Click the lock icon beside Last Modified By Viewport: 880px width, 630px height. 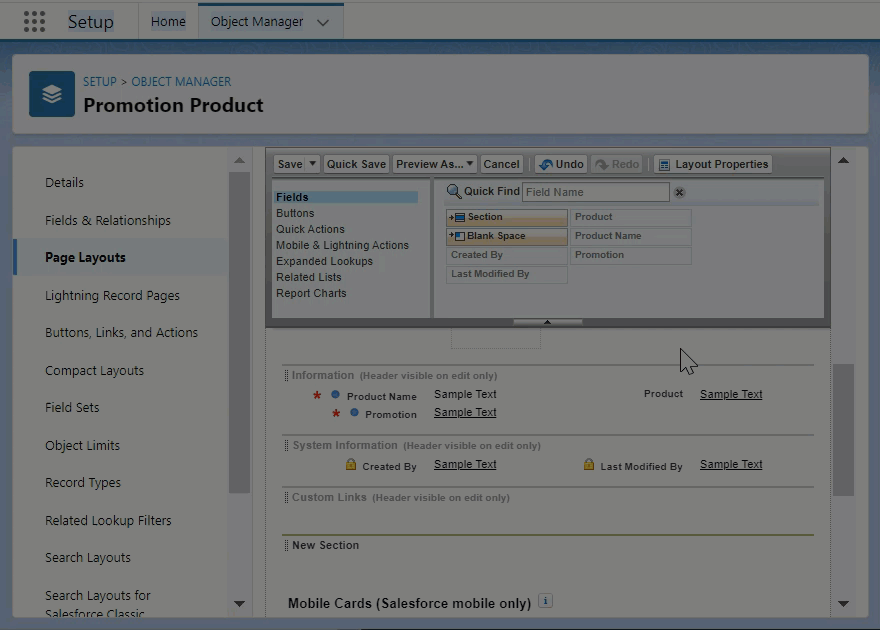coord(589,465)
